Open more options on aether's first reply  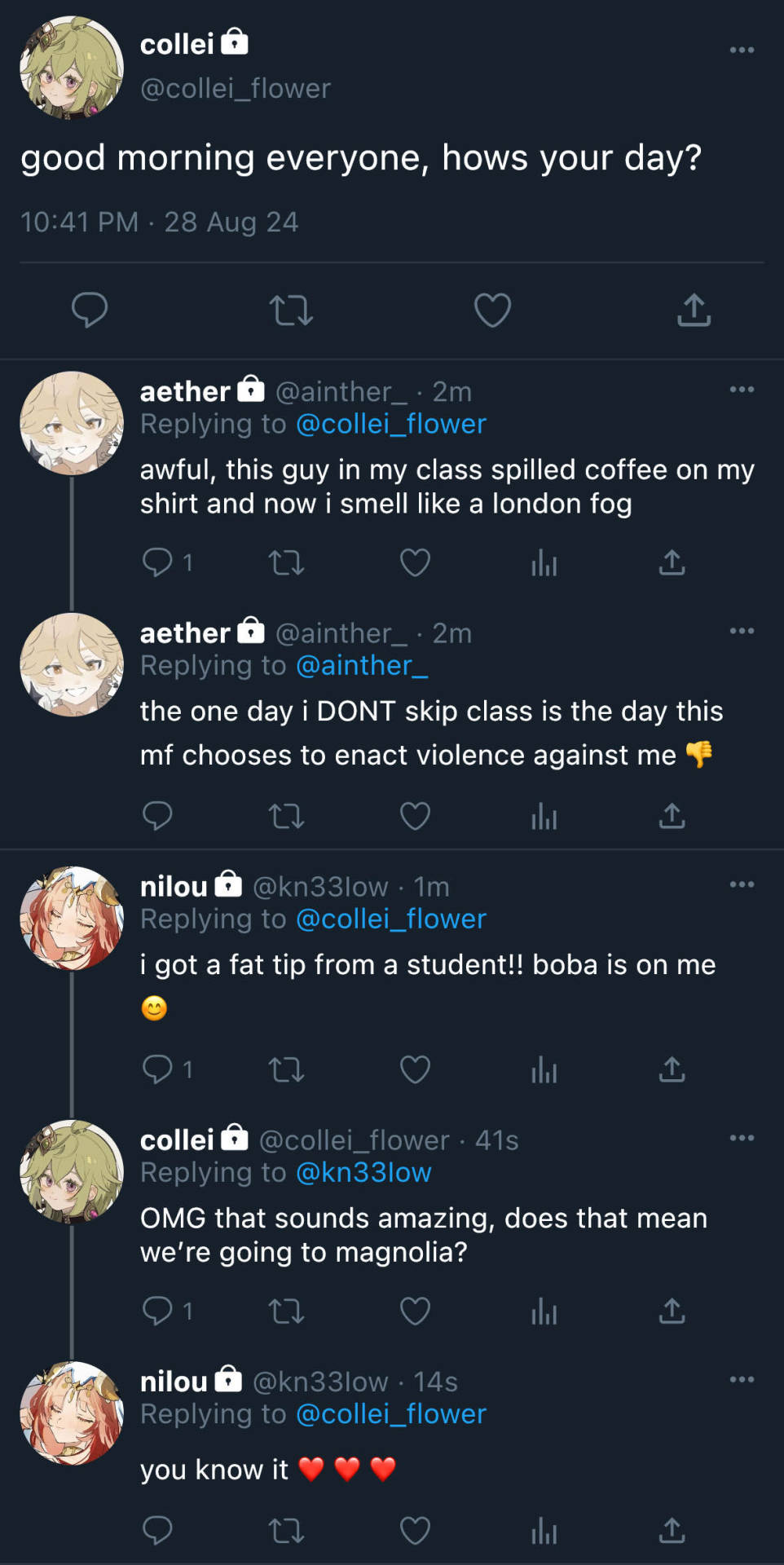click(742, 390)
